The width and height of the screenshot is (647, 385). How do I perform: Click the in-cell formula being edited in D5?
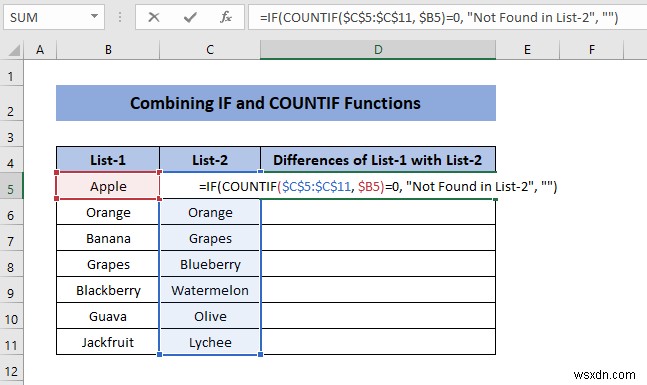[x=378, y=187]
